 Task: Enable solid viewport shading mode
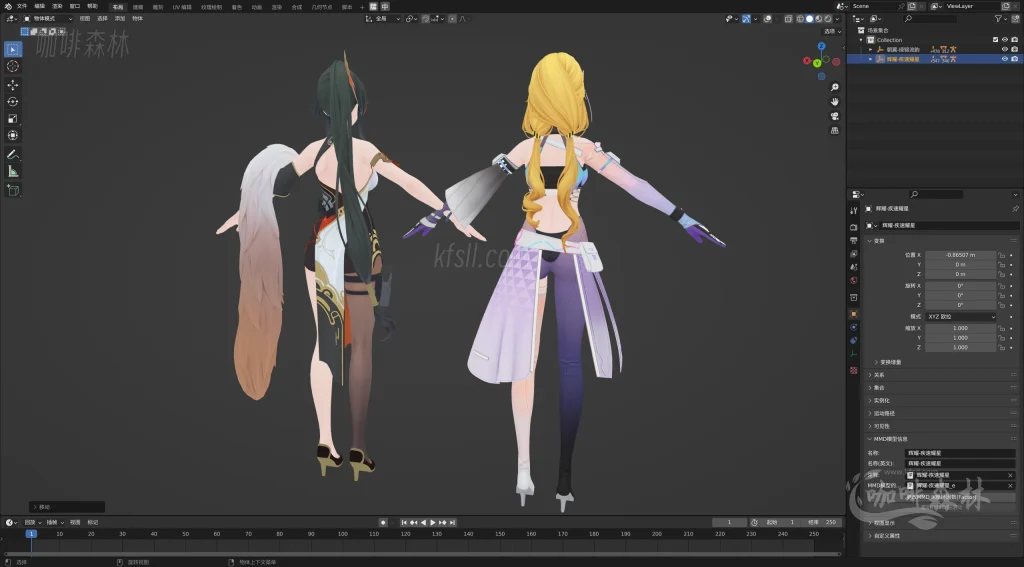[810, 19]
